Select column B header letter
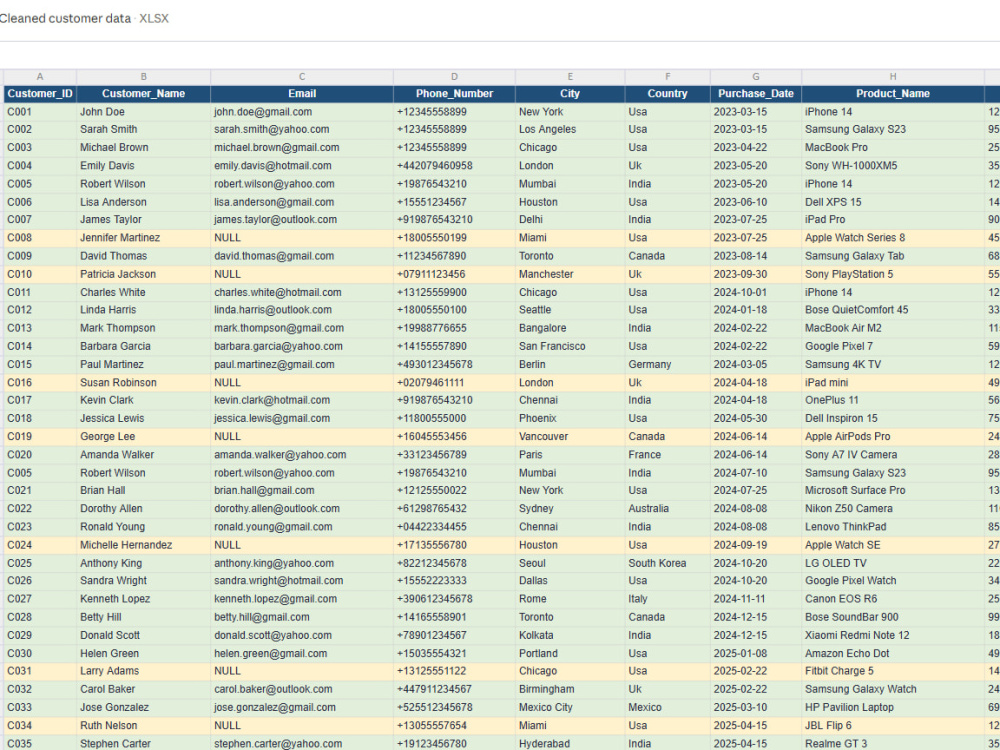Viewport: 1000px width, 750px height. point(143,77)
